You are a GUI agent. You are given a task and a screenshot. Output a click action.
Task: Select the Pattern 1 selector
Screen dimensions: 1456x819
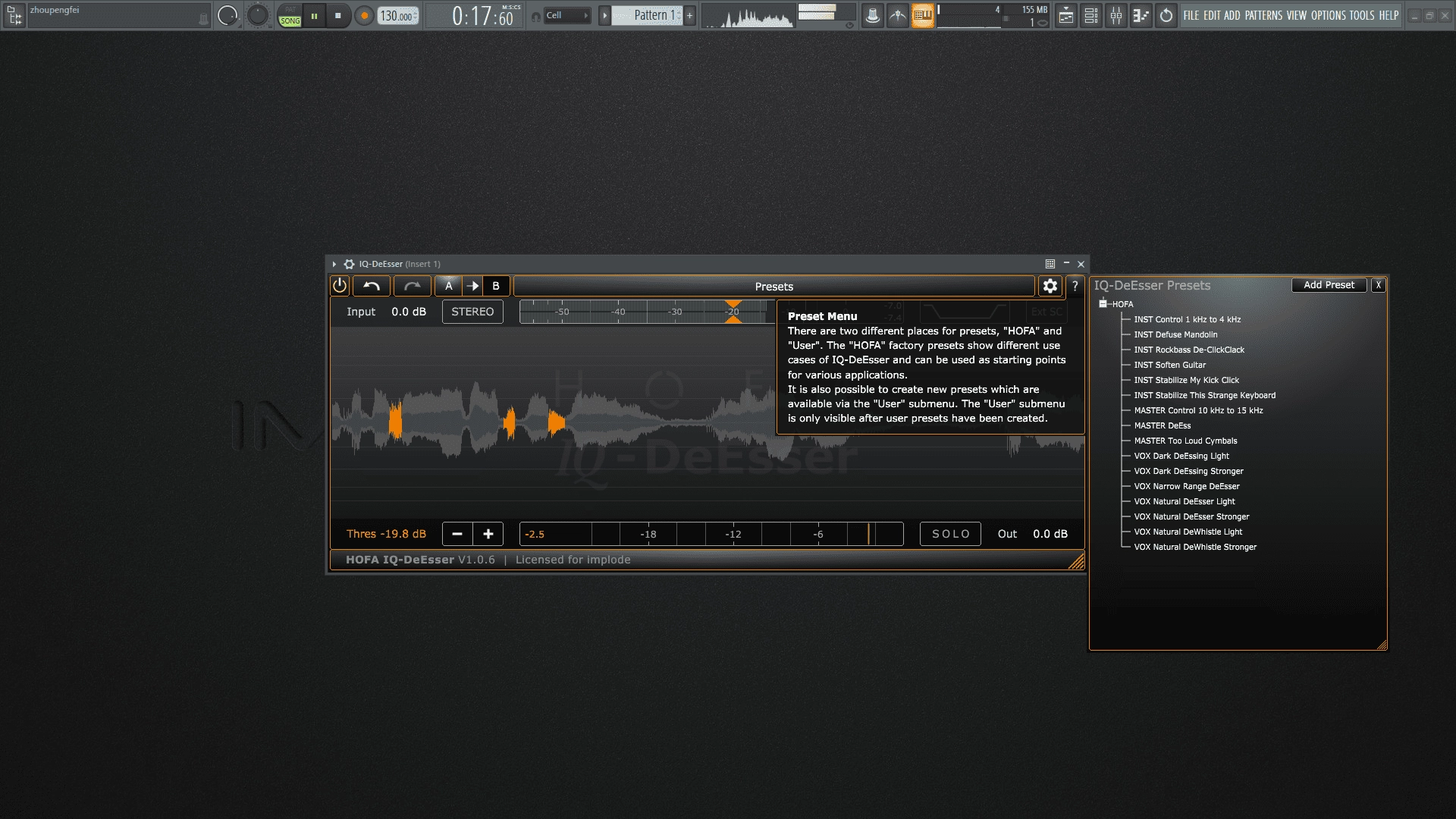pyautogui.click(x=648, y=15)
